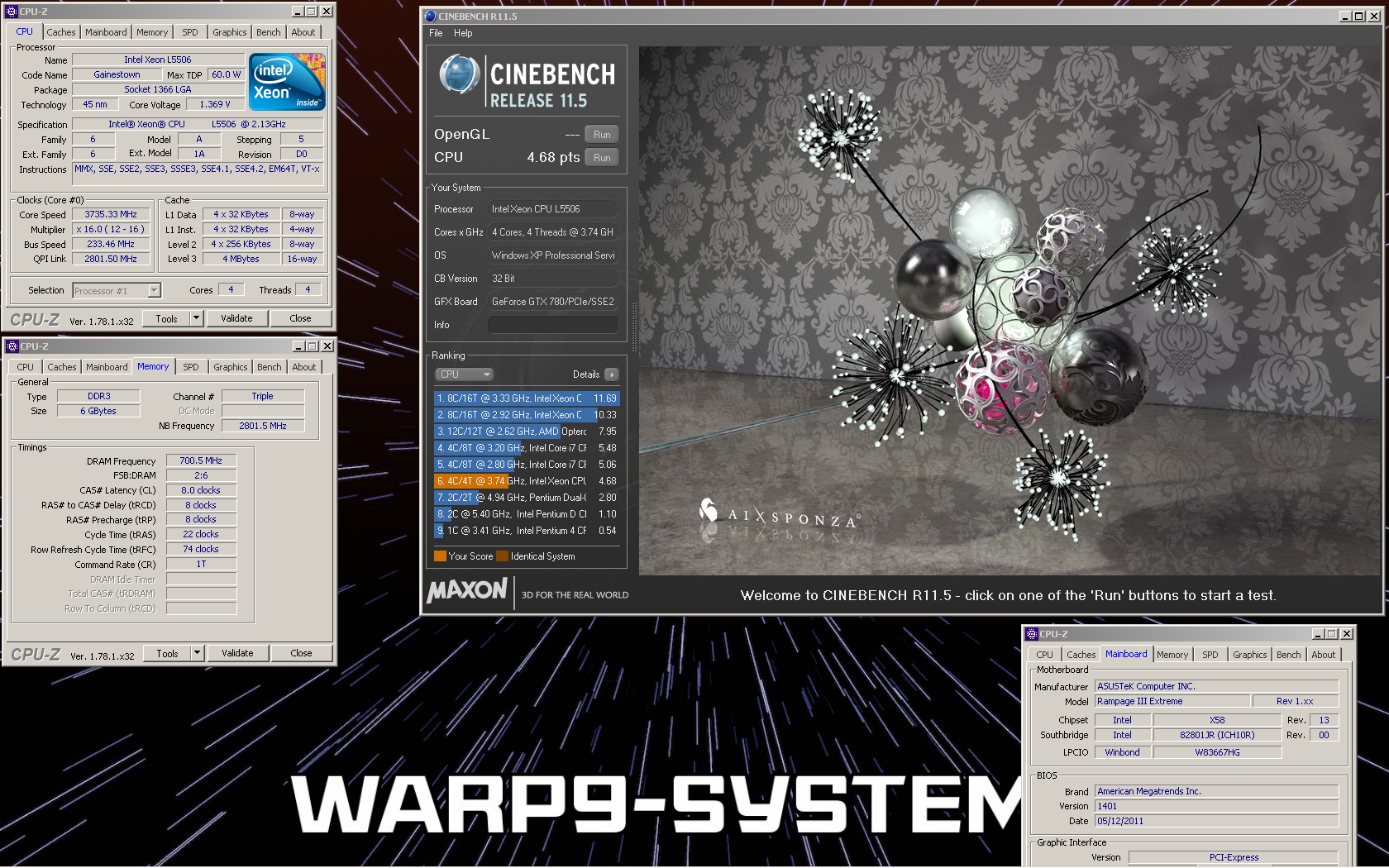Select highlighted row 4C/4T @ 3.74 GHz
Image resolution: width=1389 pixels, height=868 pixels.
point(527,481)
